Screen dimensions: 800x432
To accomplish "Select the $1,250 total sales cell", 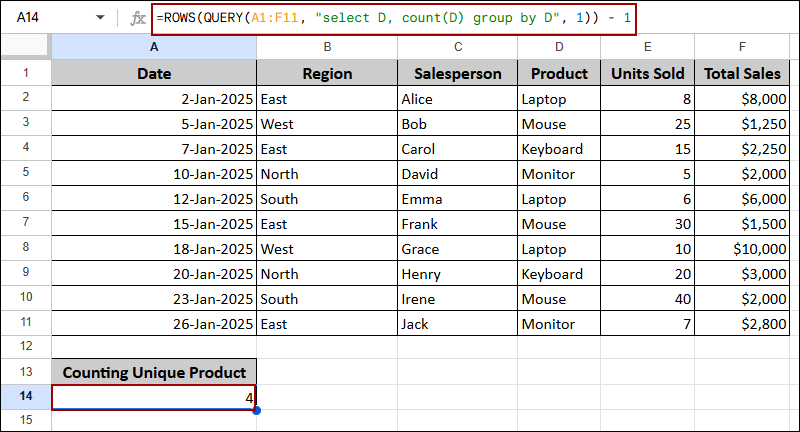I will pyautogui.click(x=742, y=123).
